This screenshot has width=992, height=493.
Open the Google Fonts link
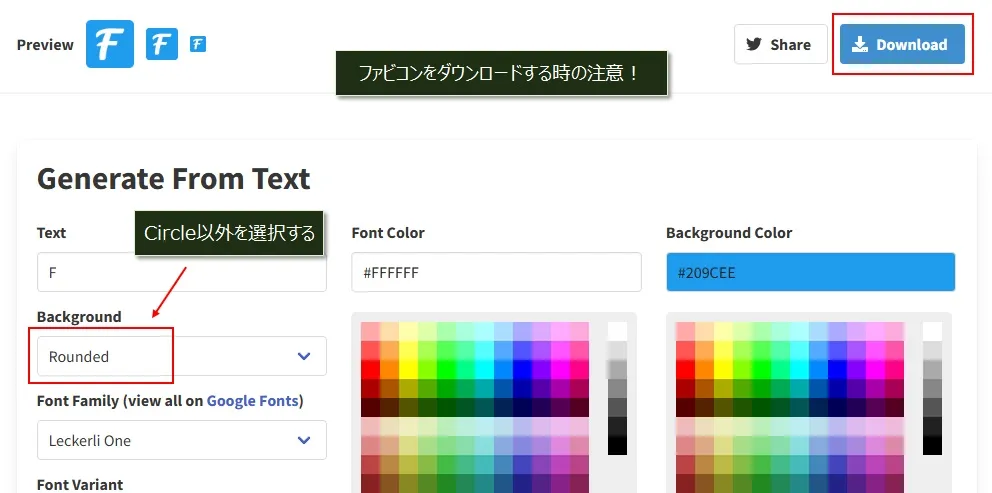pyautogui.click(x=252, y=401)
